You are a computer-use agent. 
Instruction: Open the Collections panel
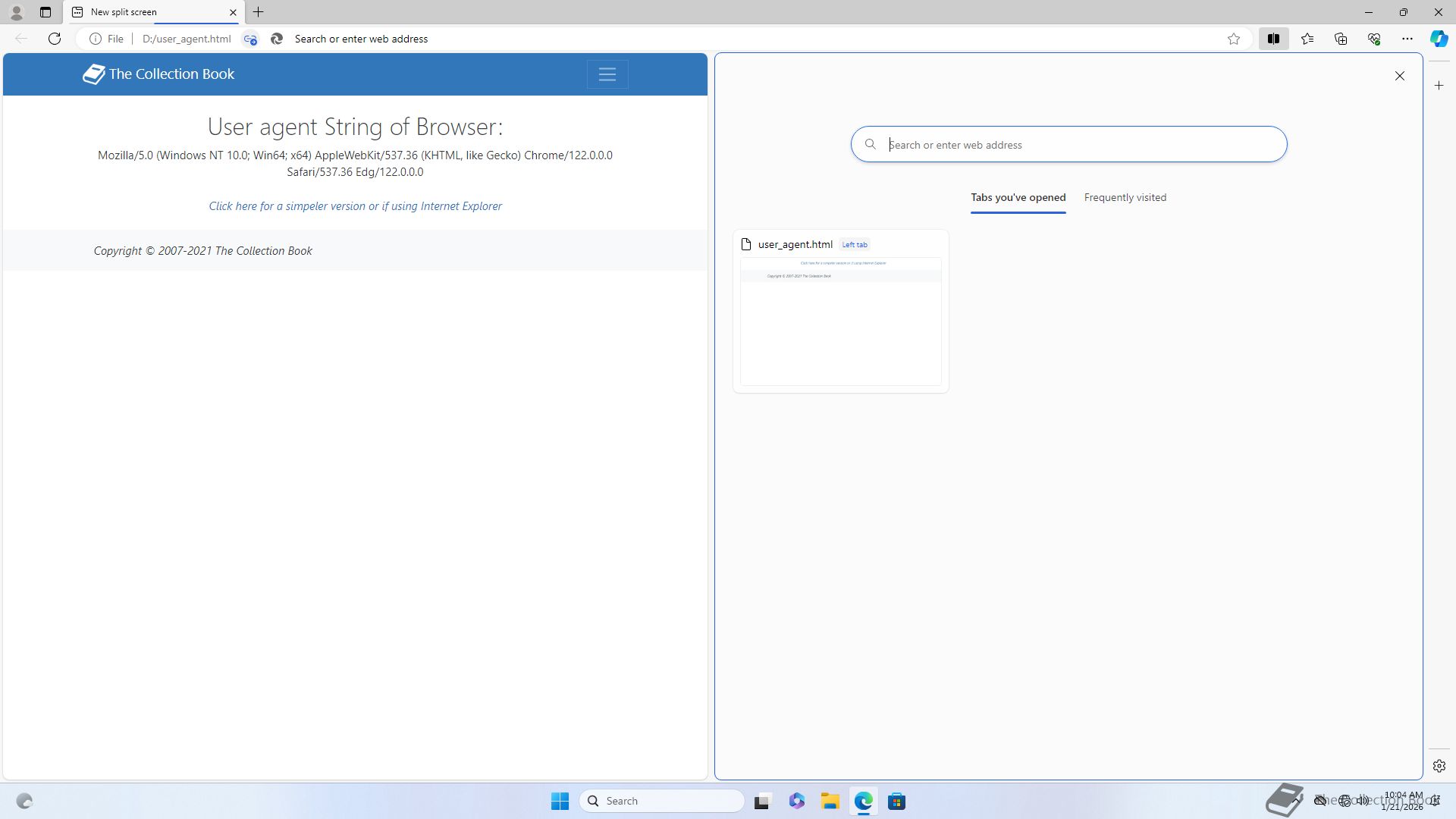pos(1341,39)
